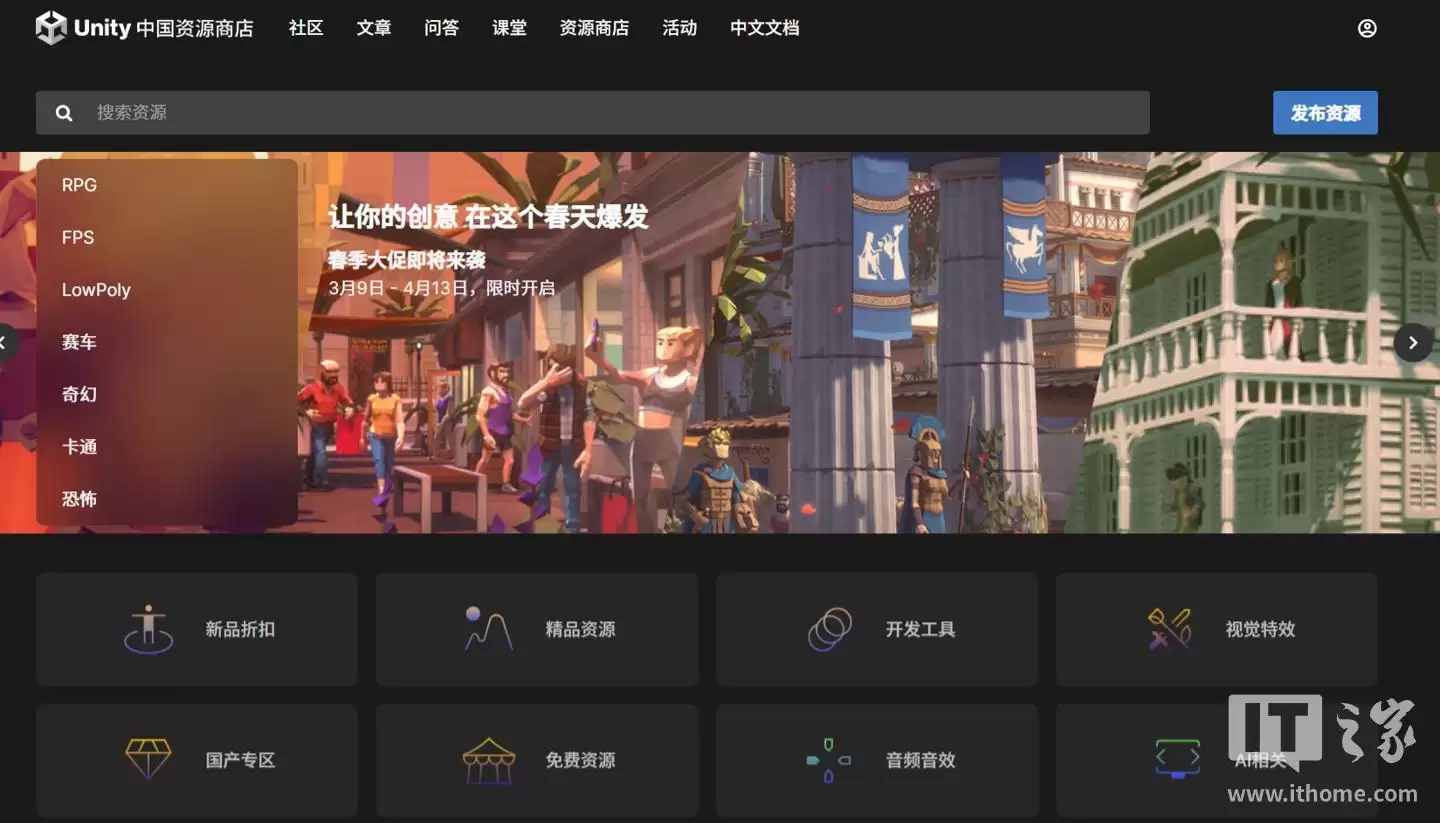1440x823 pixels.
Task: Open the user account profile icon
Action: pyautogui.click(x=1367, y=28)
